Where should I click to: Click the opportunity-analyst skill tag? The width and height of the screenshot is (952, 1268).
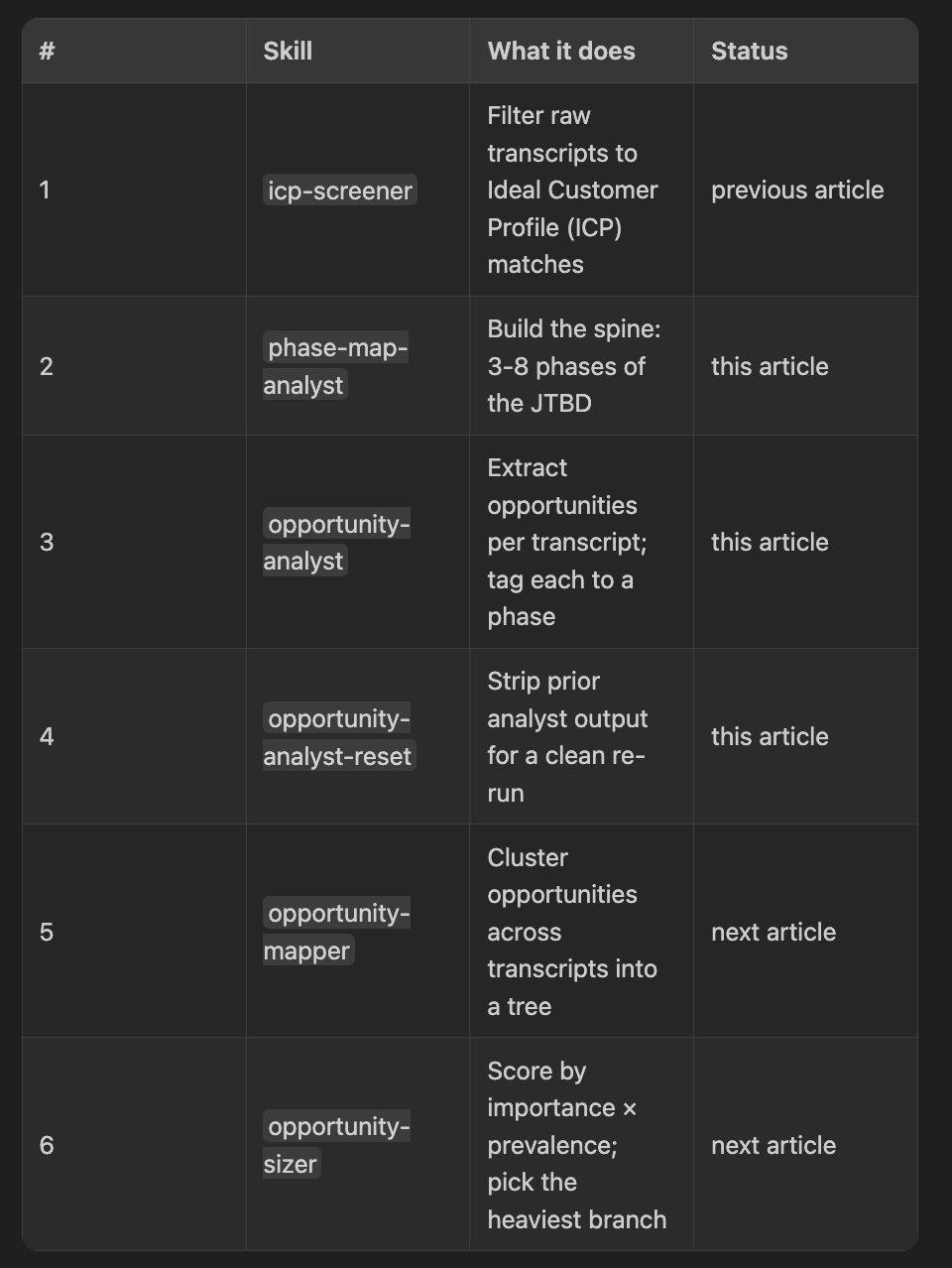tap(337, 542)
